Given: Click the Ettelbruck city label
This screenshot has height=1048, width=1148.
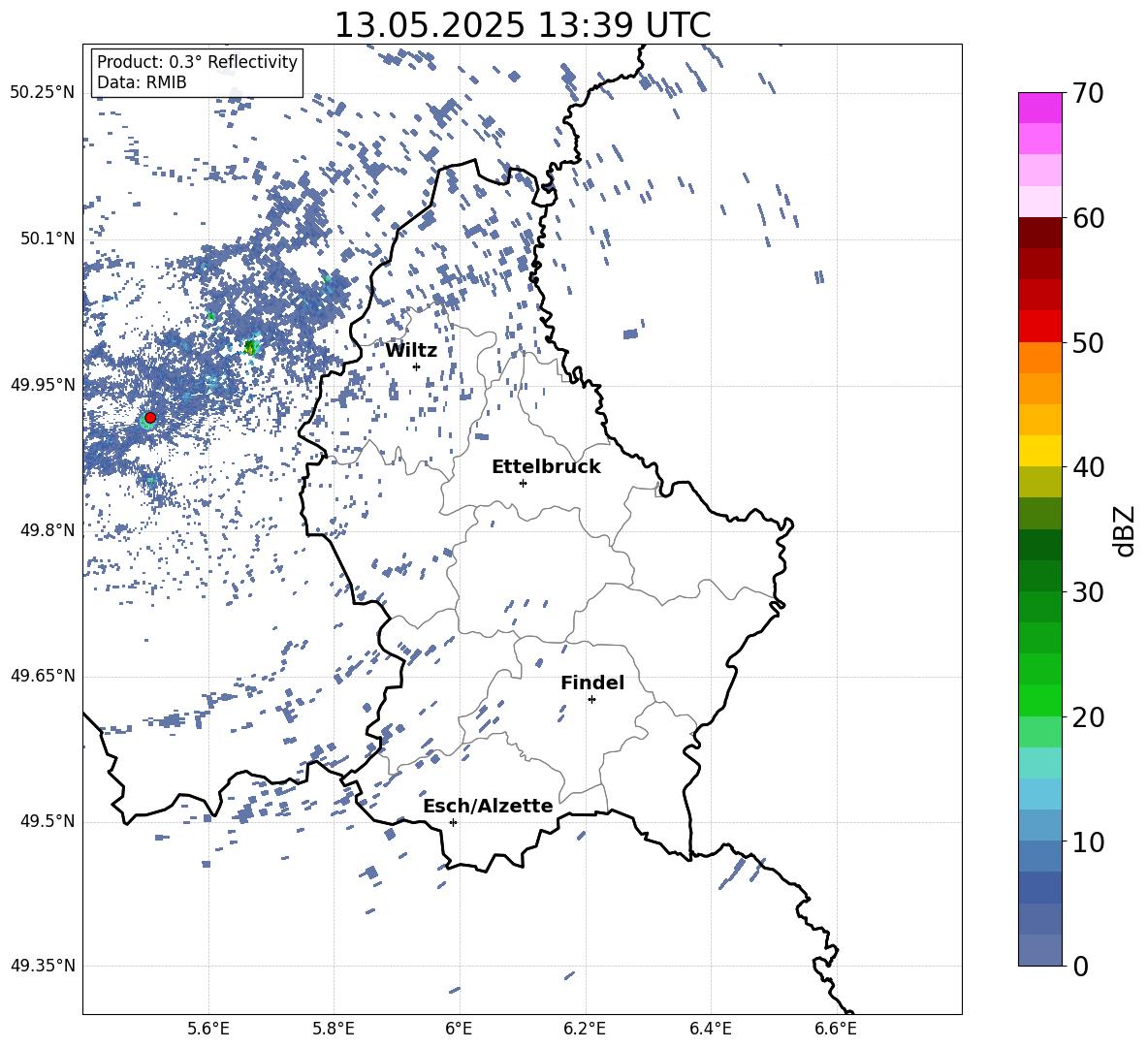Looking at the screenshot, I should pyautogui.click(x=546, y=467).
